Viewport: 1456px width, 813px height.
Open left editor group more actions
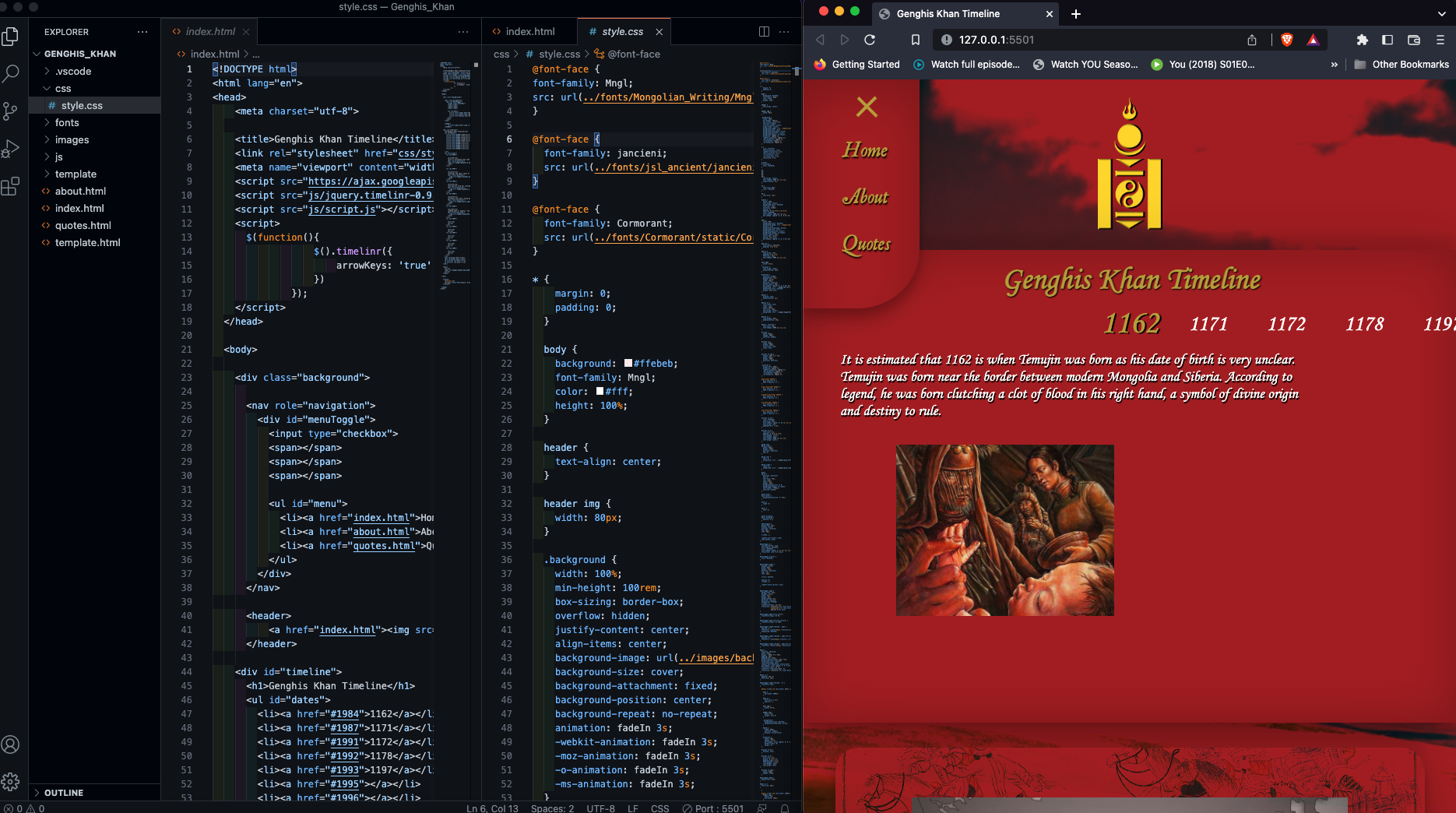pos(463,31)
